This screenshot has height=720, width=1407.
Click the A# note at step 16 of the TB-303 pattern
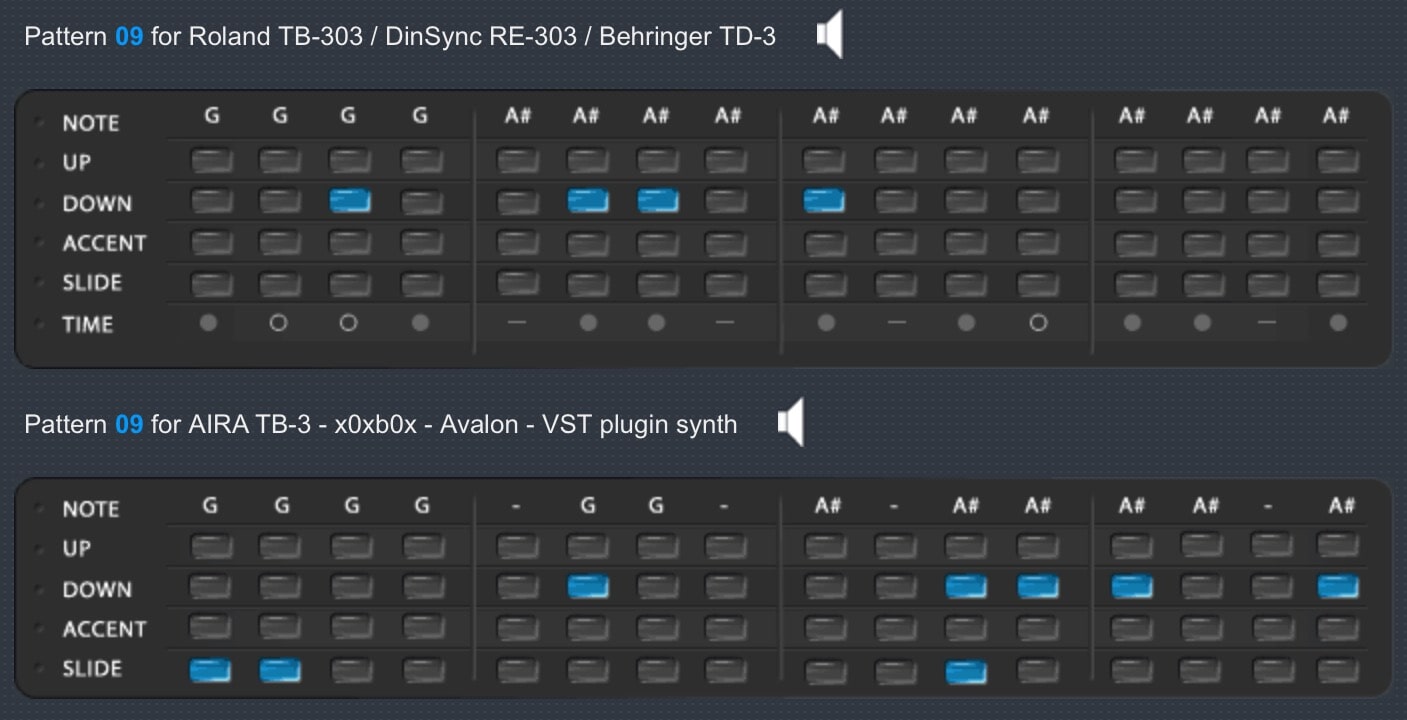point(1336,116)
